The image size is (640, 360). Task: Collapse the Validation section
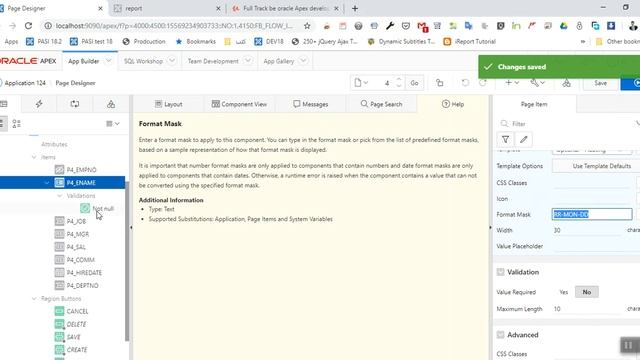pyautogui.click(x=500, y=272)
